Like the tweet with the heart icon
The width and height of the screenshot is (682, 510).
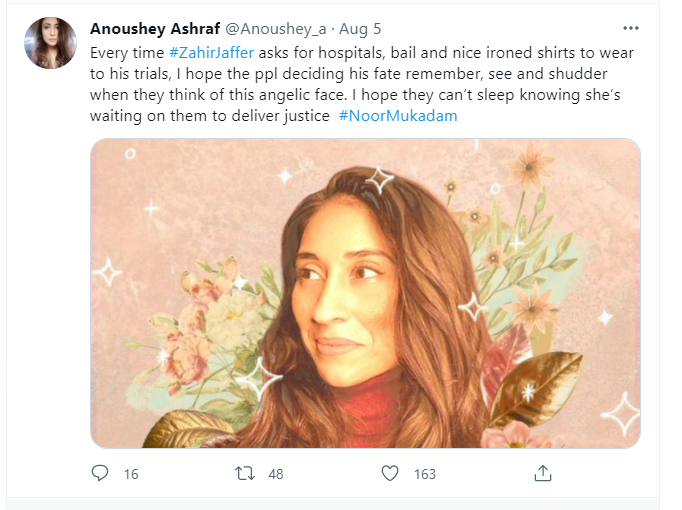[393, 473]
